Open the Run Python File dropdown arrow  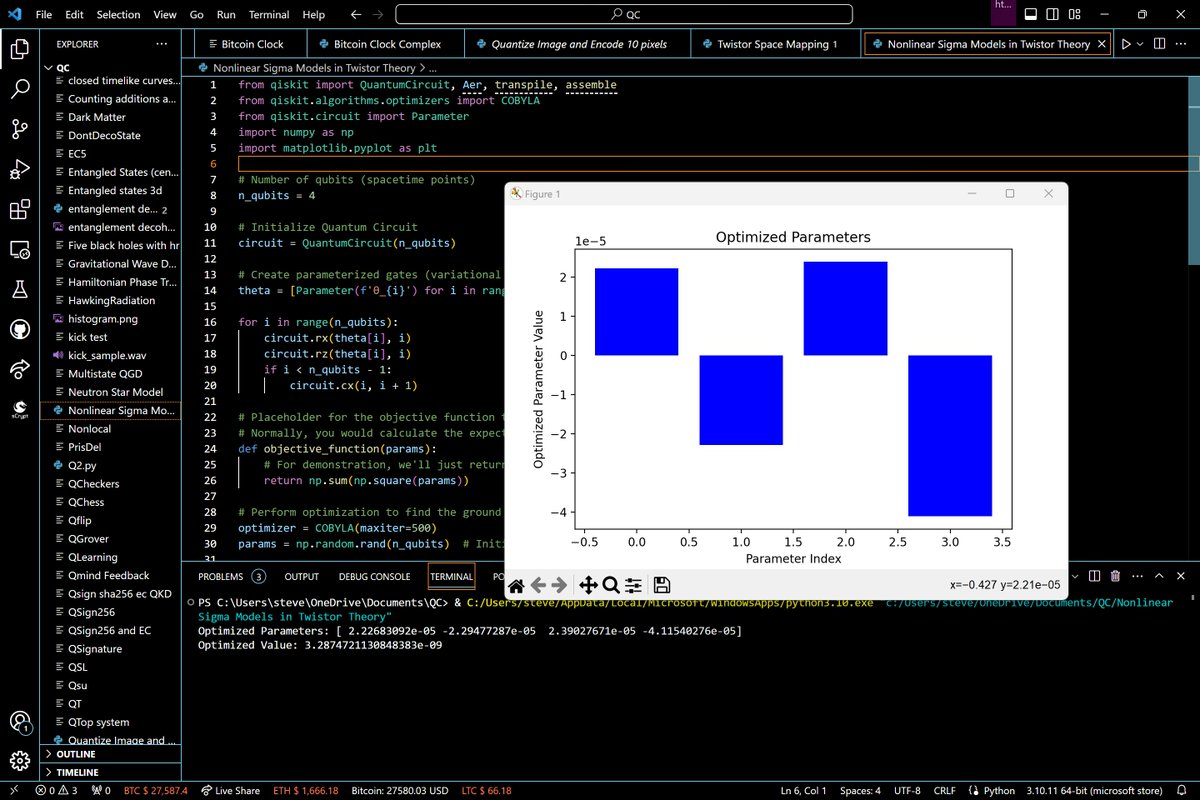(x=1142, y=44)
